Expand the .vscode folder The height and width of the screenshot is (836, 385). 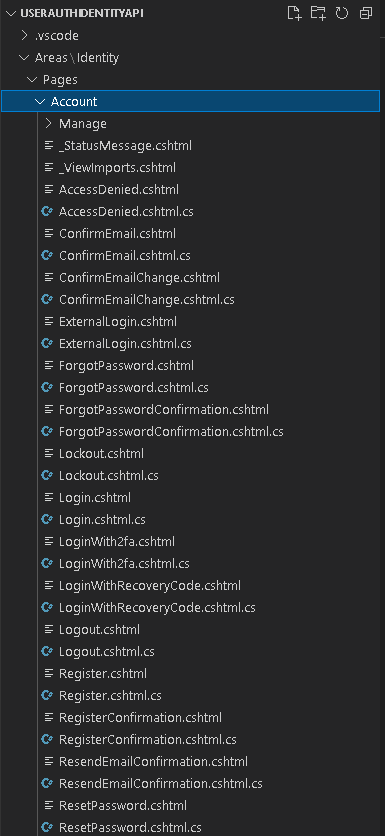pyautogui.click(x=25, y=36)
